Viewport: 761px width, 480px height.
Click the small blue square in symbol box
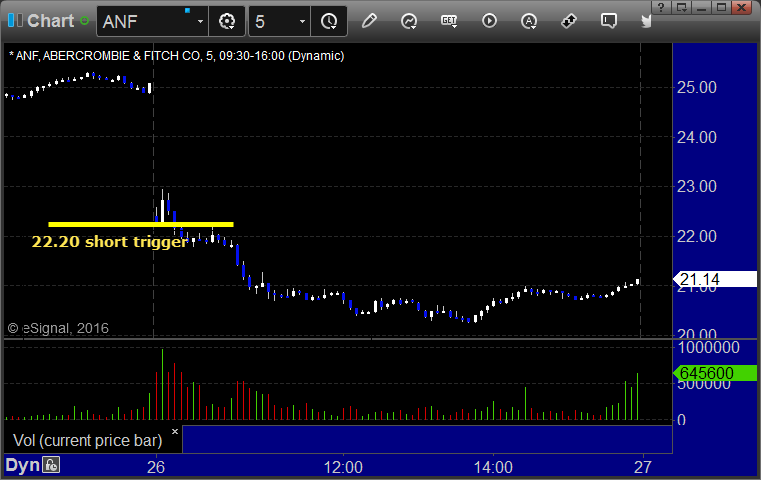click(x=188, y=10)
